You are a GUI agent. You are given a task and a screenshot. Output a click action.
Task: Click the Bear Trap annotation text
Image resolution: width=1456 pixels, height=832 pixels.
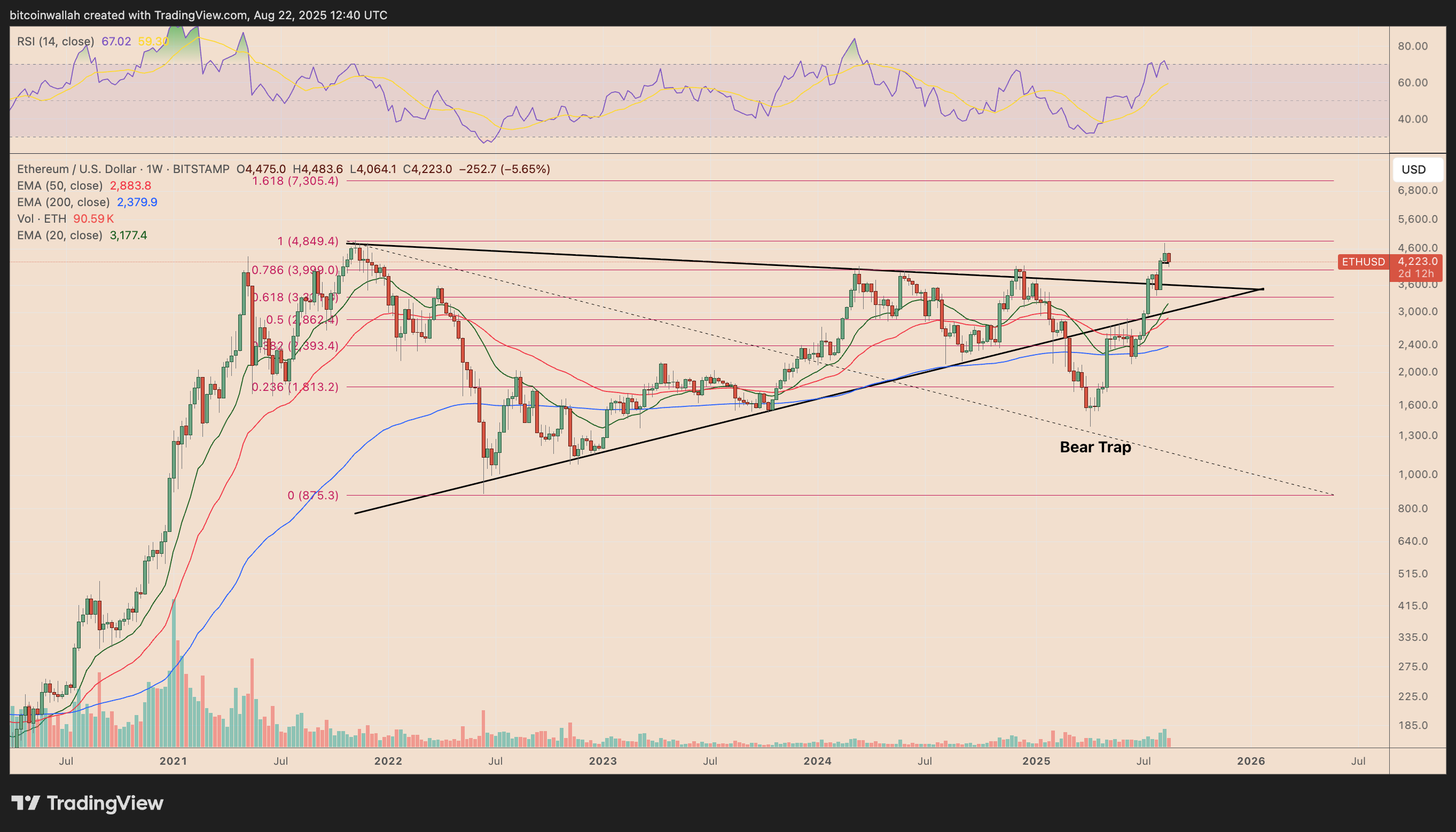tap(1095, 447)
